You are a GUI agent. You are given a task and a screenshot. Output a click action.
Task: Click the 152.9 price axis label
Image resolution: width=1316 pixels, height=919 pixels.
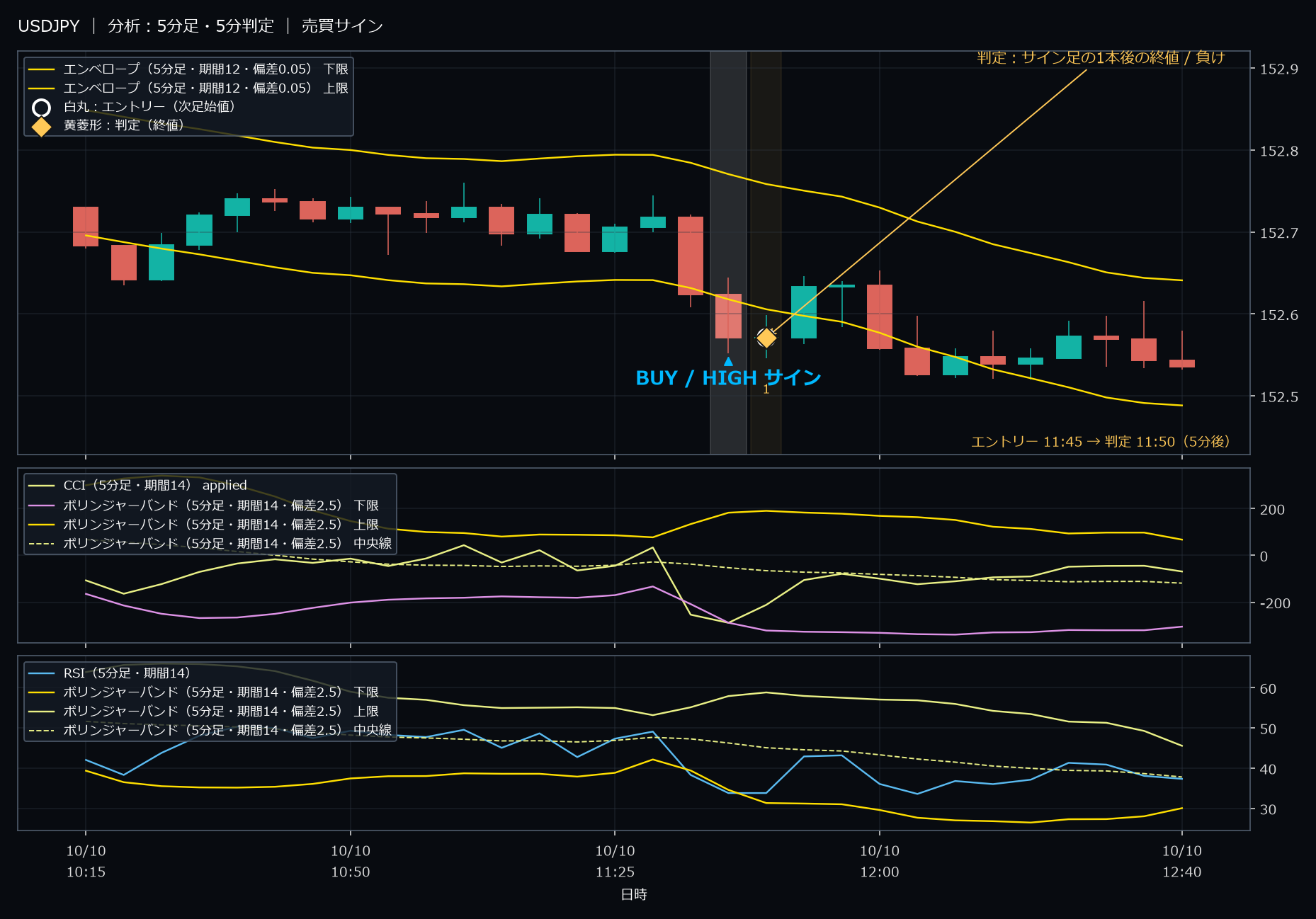click(x=1279, y=69)
